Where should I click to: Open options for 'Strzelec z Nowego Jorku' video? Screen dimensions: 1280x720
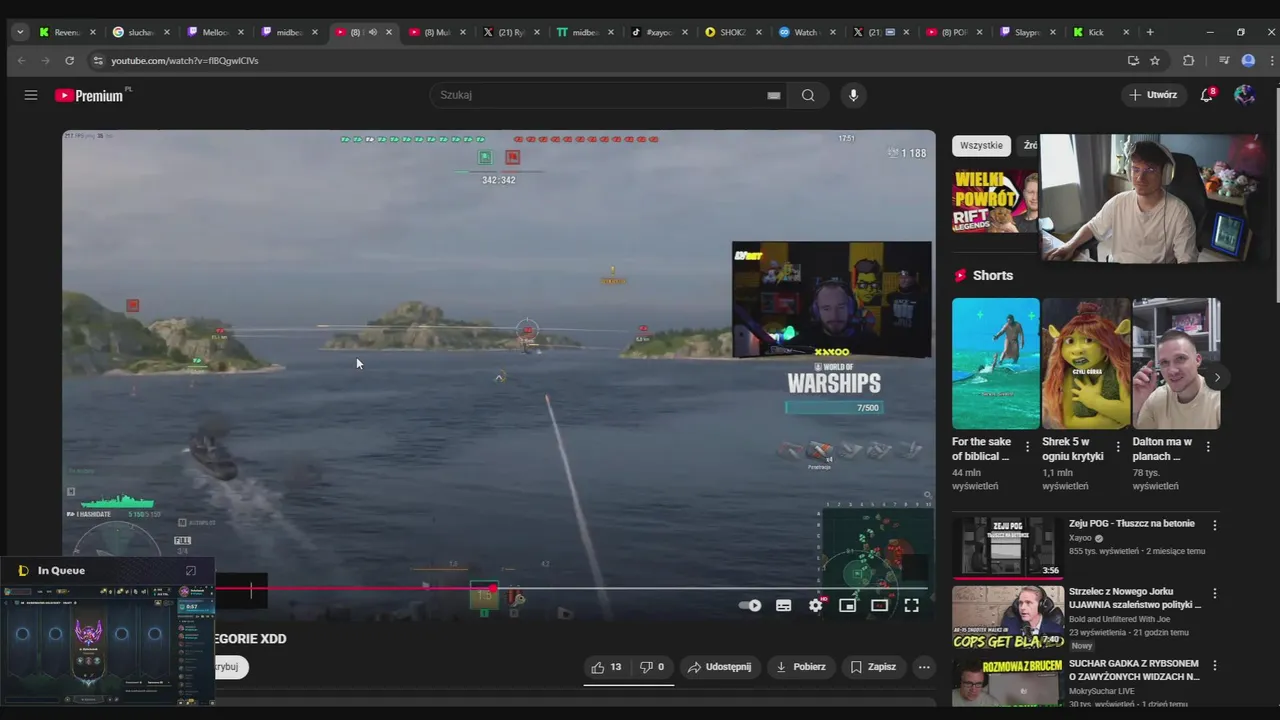(x=1215, y=593)
